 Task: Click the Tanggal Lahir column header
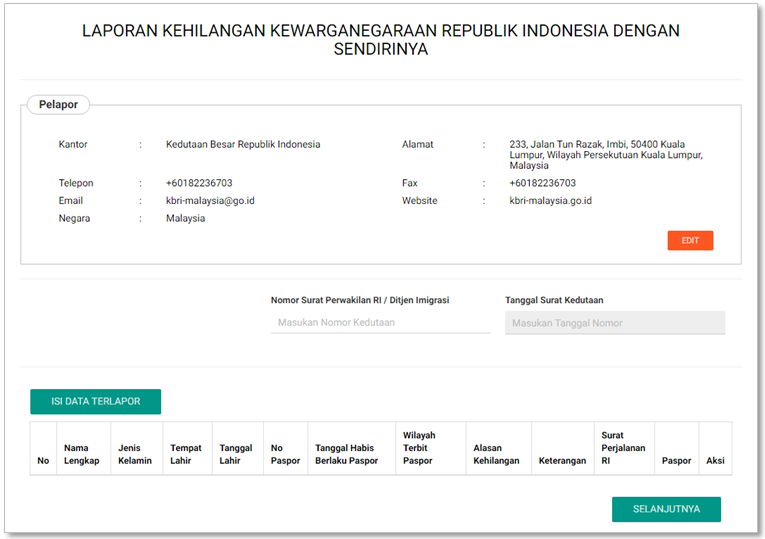(236, 454)
